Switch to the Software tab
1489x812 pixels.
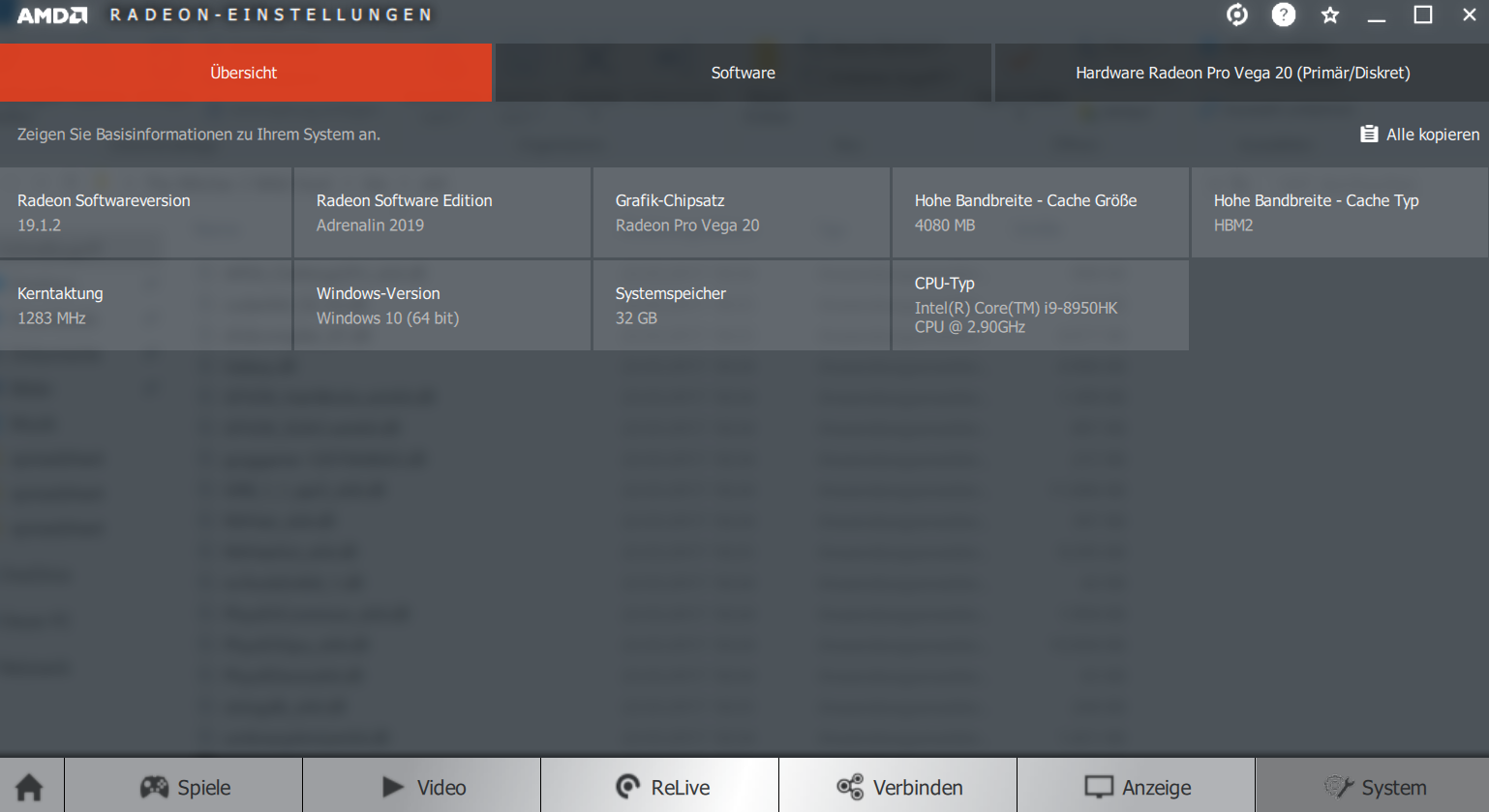[744, 73]
